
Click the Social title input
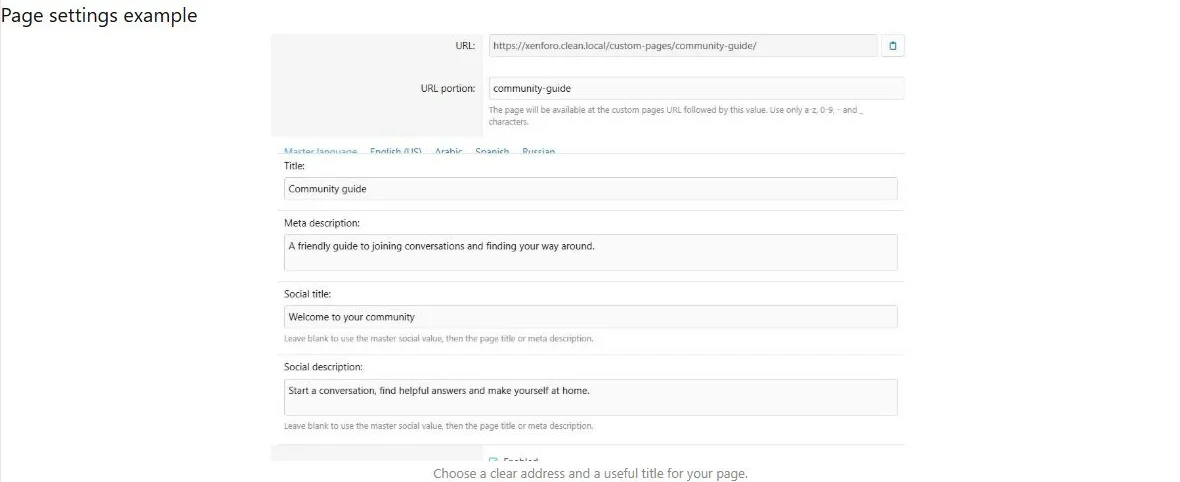(591, 316)
